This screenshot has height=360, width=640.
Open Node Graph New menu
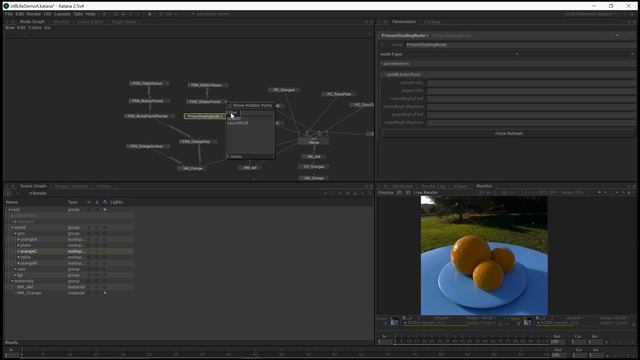[x=10, y=27]
